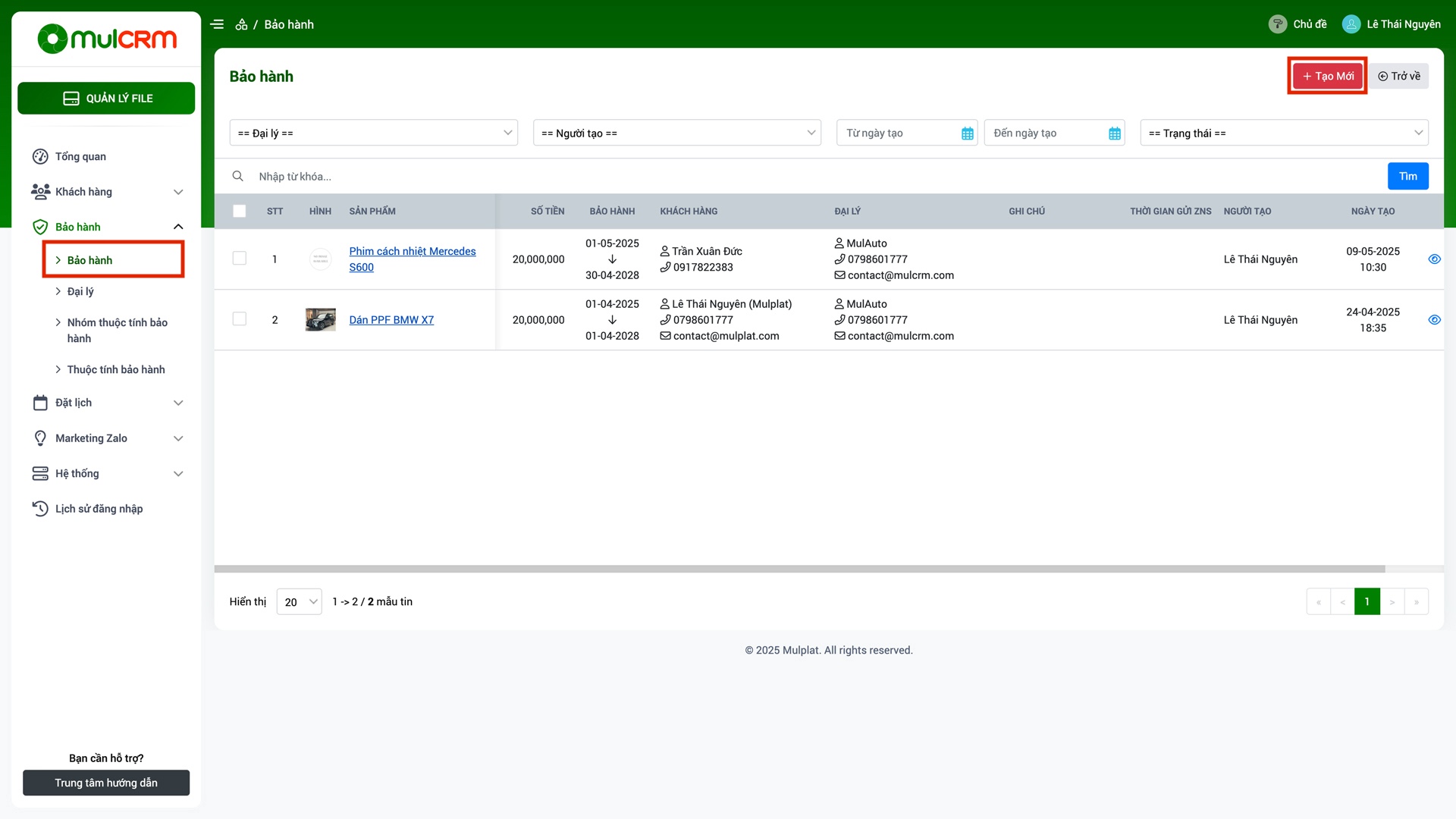Viewport: 1456px width, 819px height.
Task: Open the Từ ngày tạo calendar picker
Action: coord(967,133)
